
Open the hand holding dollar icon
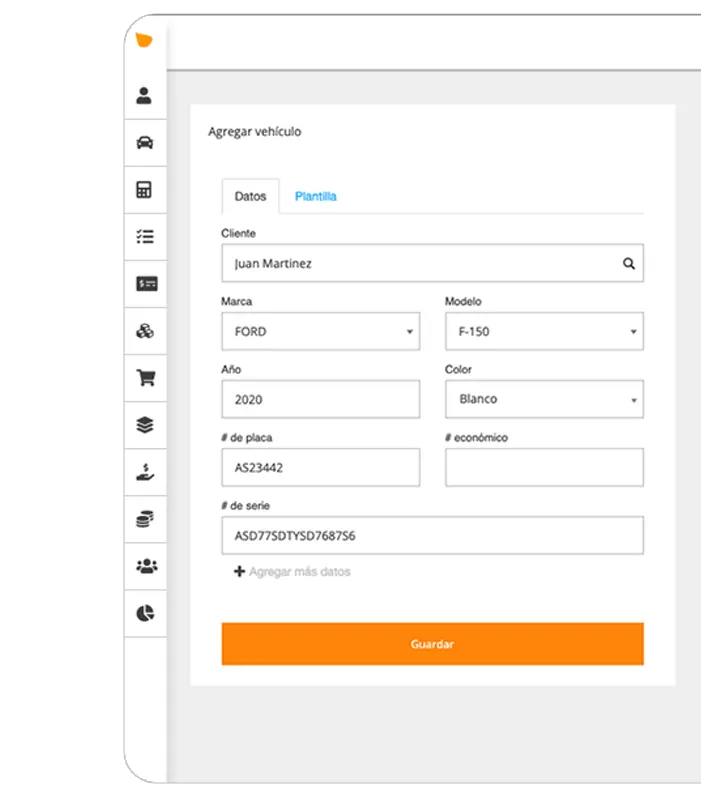[x=145, y=472]
